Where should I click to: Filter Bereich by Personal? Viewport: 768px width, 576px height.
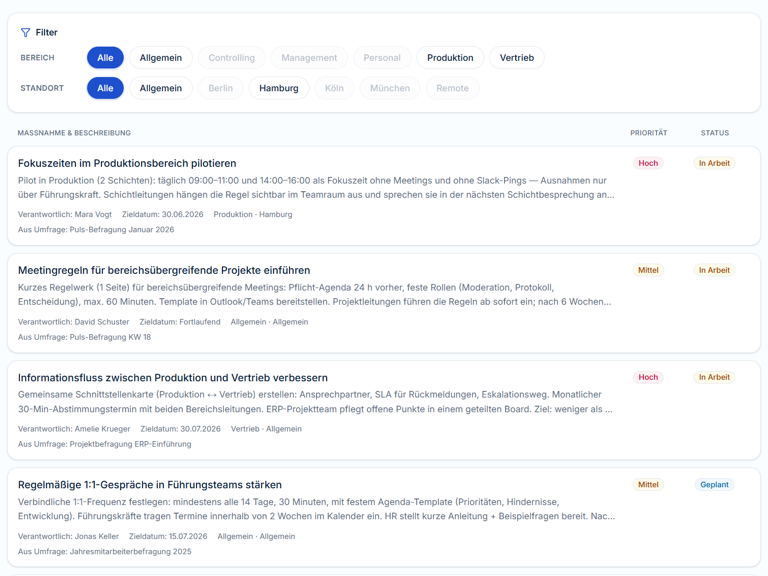click(382, 58)
